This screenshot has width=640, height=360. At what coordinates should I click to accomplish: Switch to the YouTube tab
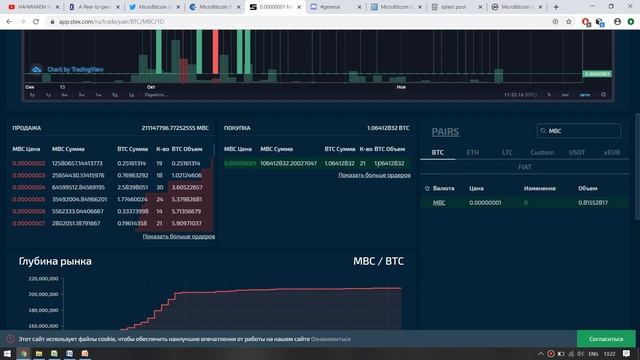pyautogui.click(x=33, y=7)
